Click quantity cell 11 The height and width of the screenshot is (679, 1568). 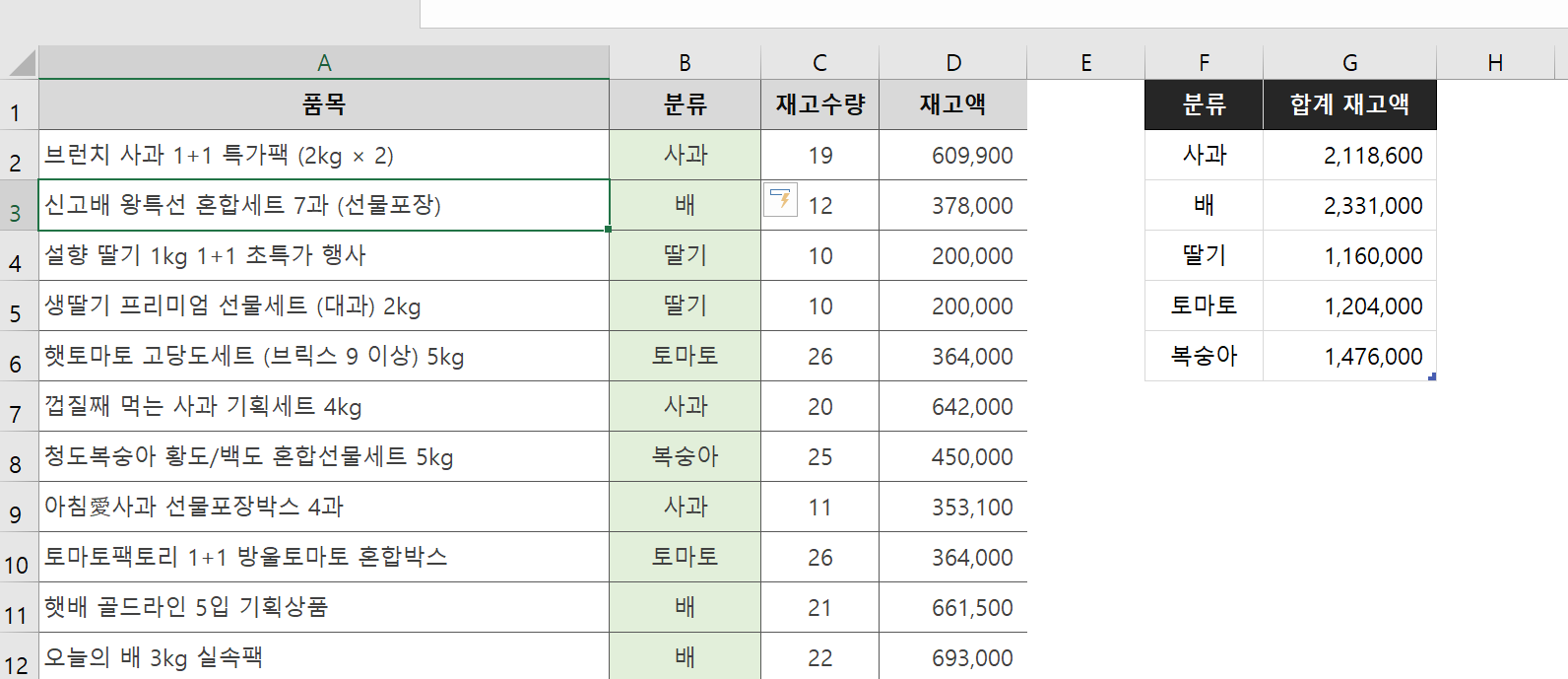pos(819,507)
